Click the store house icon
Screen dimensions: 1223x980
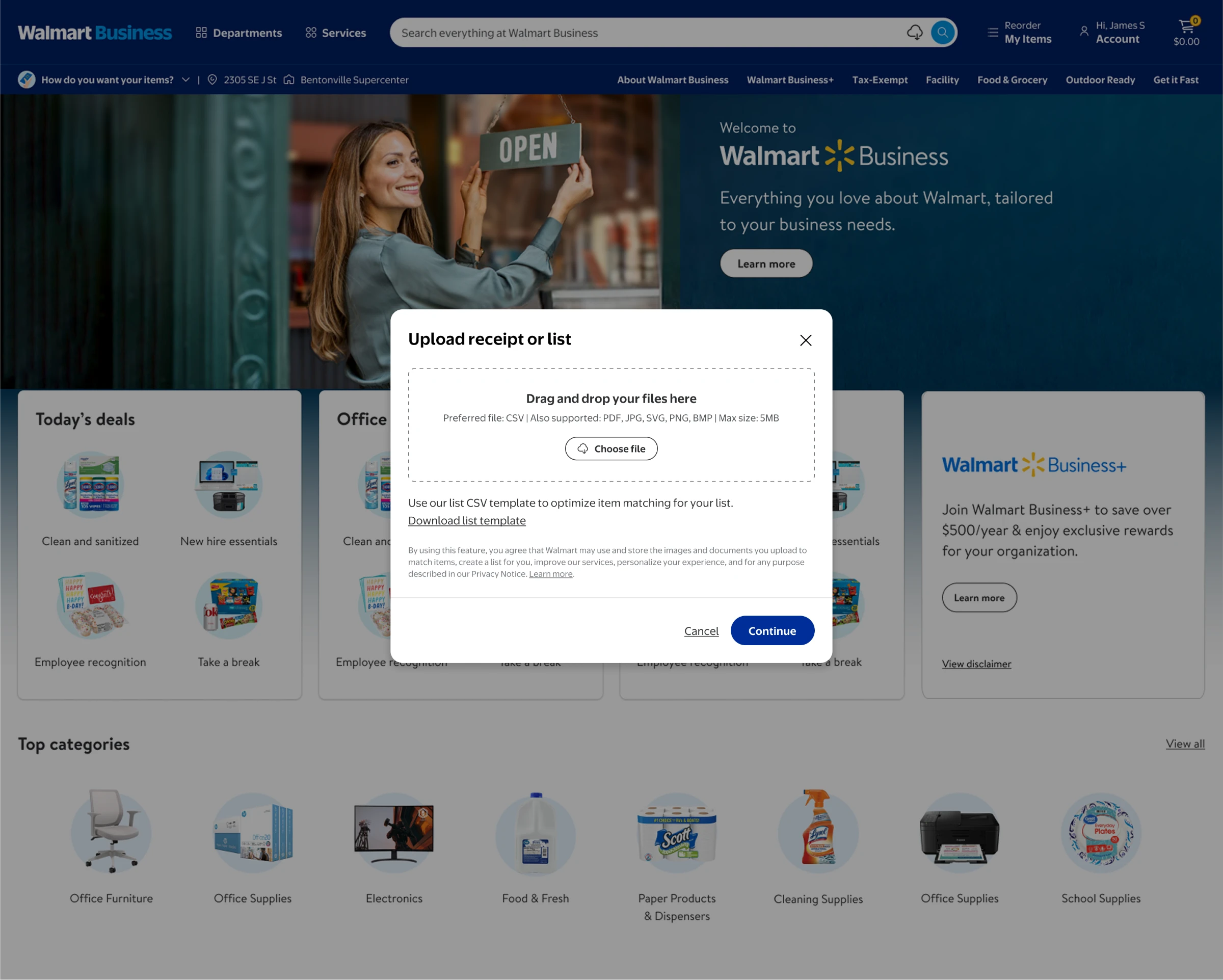pyautogui.click(x=289, y=80)
